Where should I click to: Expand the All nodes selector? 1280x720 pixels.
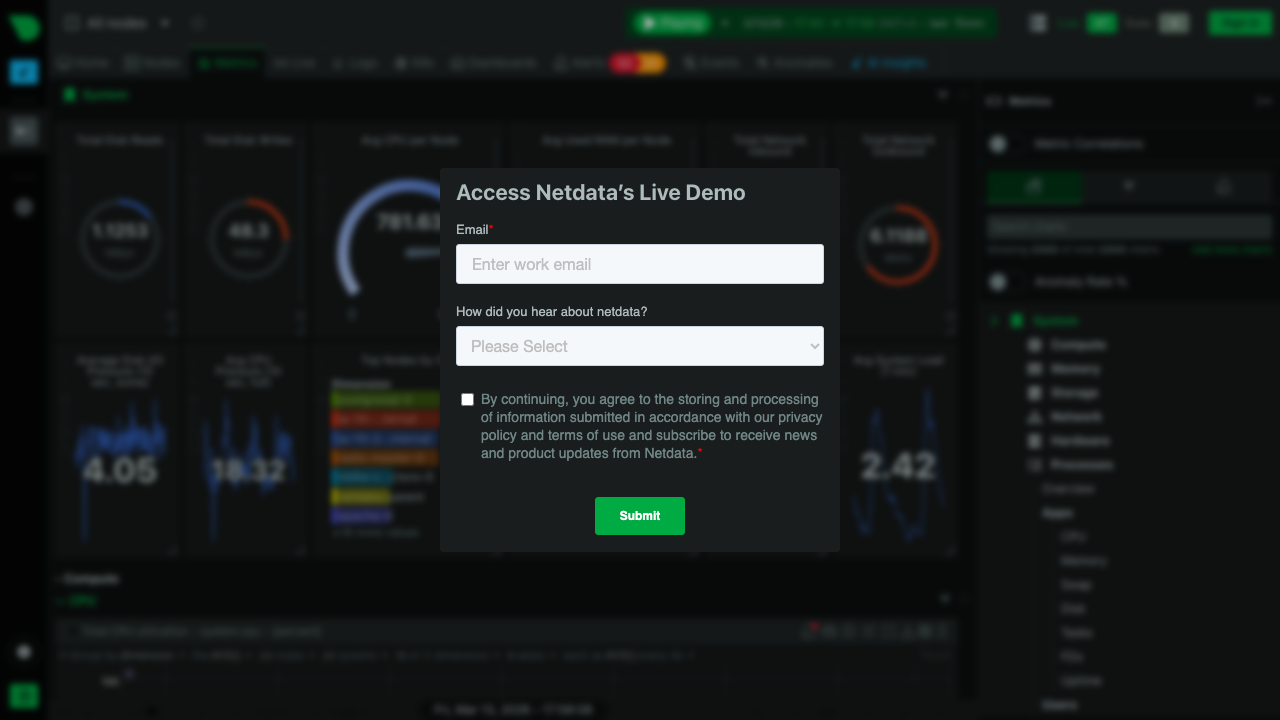click(165, 22)
